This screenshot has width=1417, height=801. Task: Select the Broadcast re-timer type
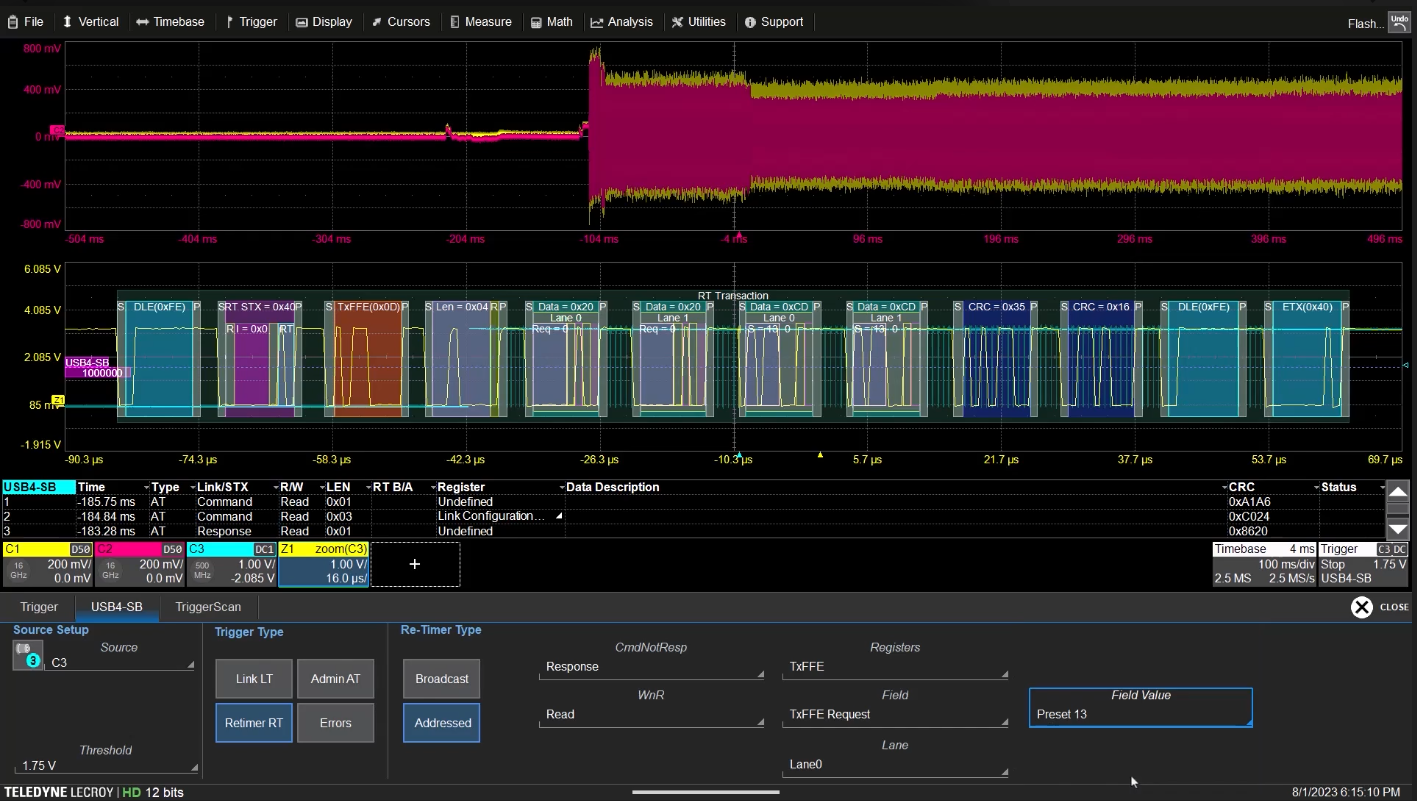(442, 679)
